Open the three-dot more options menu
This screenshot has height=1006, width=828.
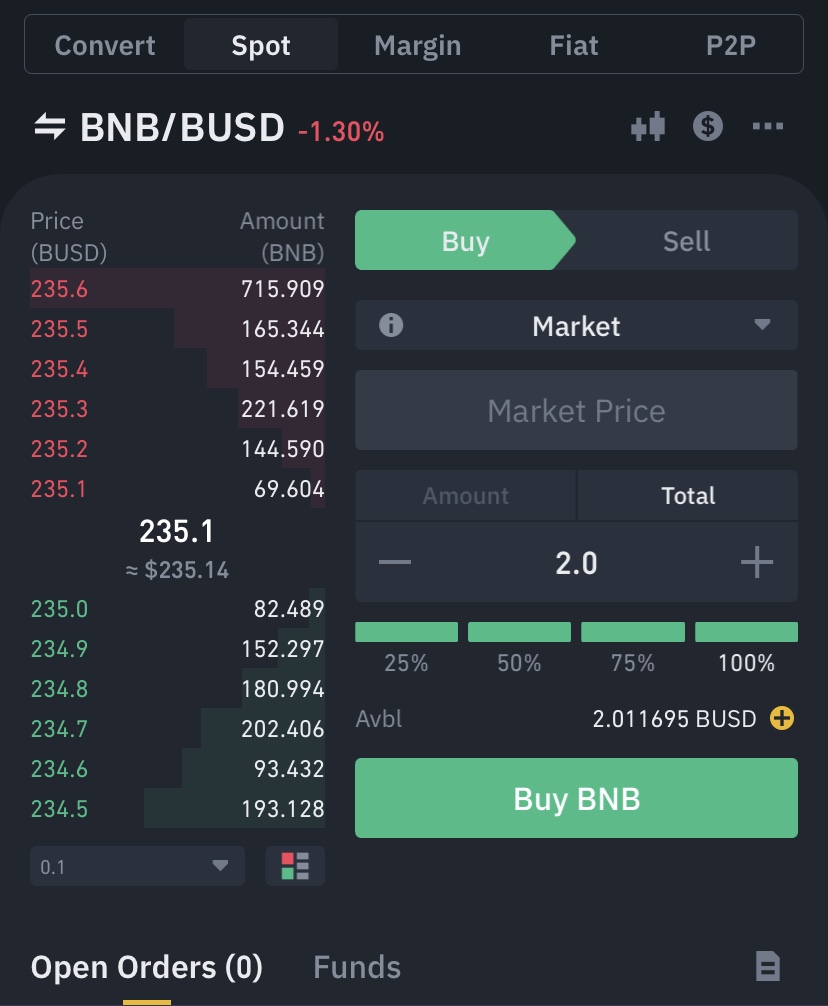point(768,127)
